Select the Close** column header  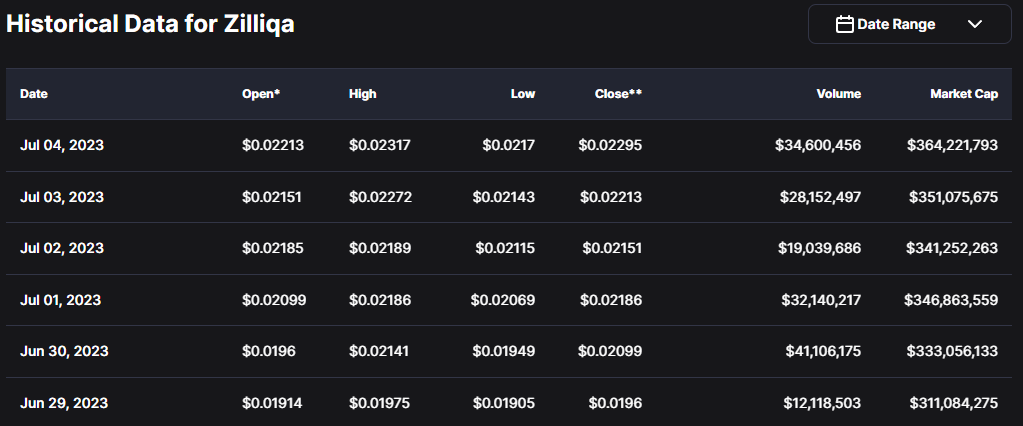point(618,94)
